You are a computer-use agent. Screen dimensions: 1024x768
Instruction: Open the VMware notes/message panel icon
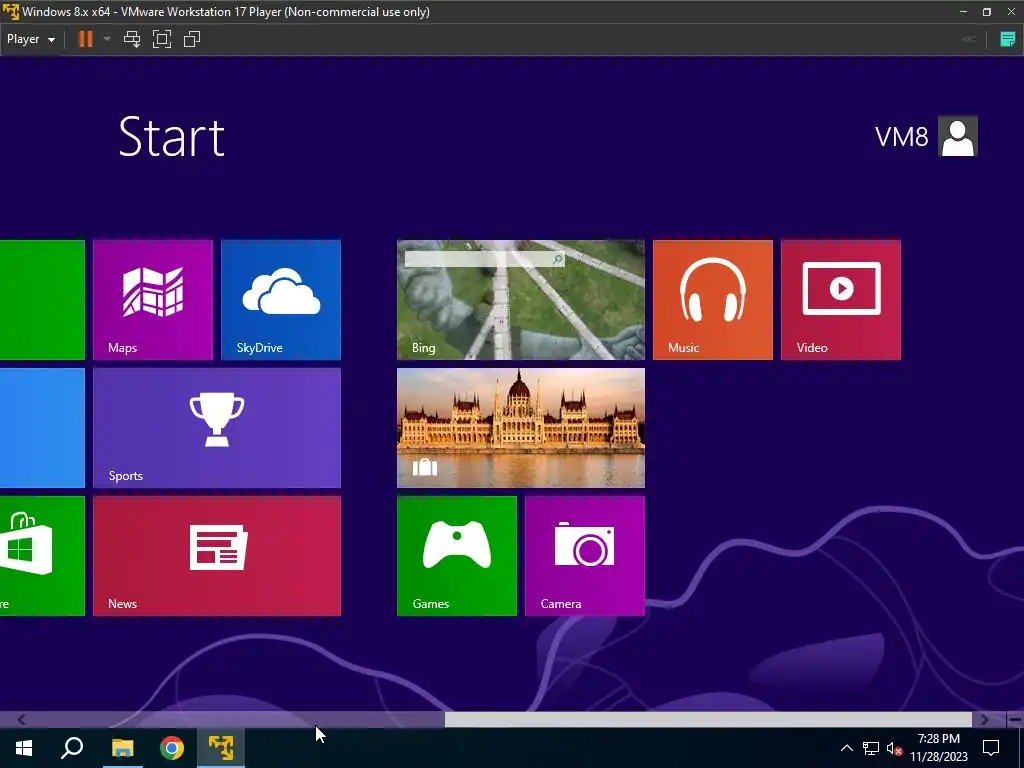tap(1008, 39)
